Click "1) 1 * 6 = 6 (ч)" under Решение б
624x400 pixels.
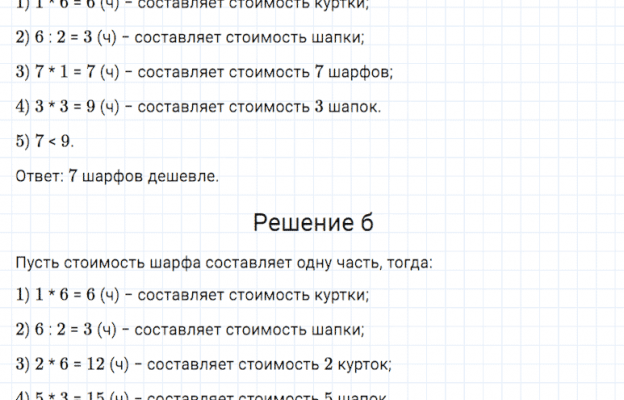(71, 295)
